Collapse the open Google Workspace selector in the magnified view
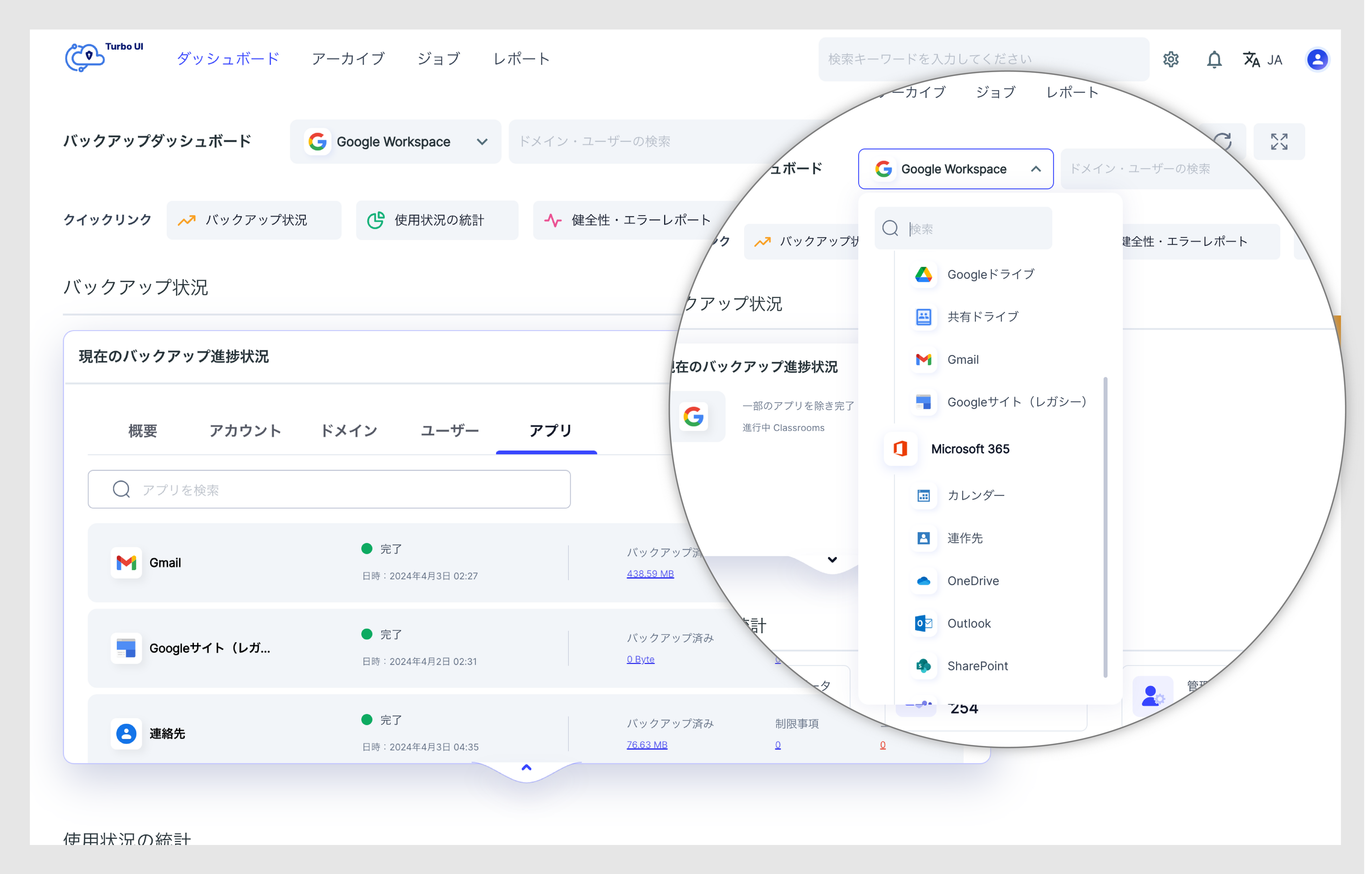 pyautogui.click(x=955, y=169)
